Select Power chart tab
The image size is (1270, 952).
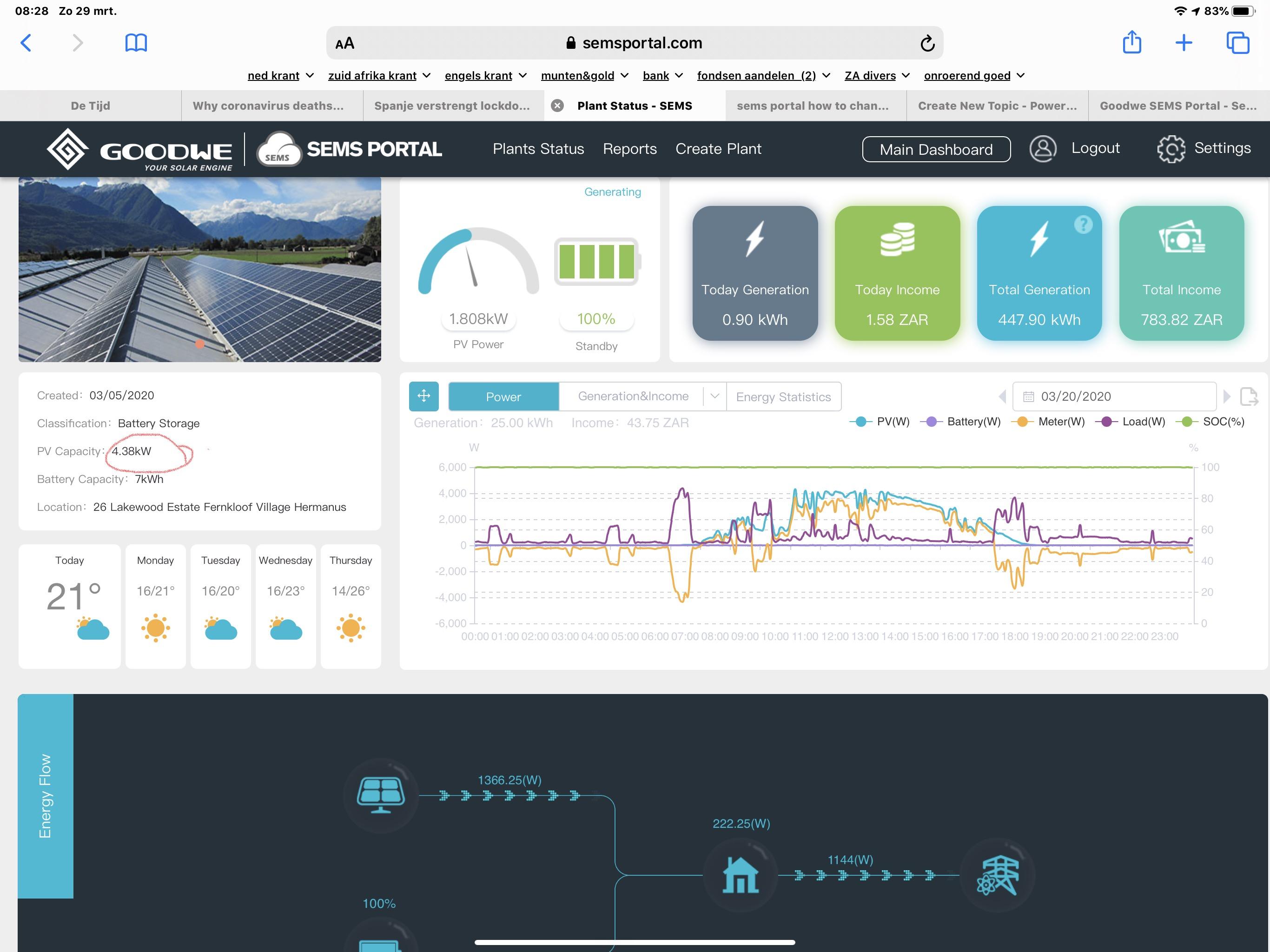click(503, 397)
